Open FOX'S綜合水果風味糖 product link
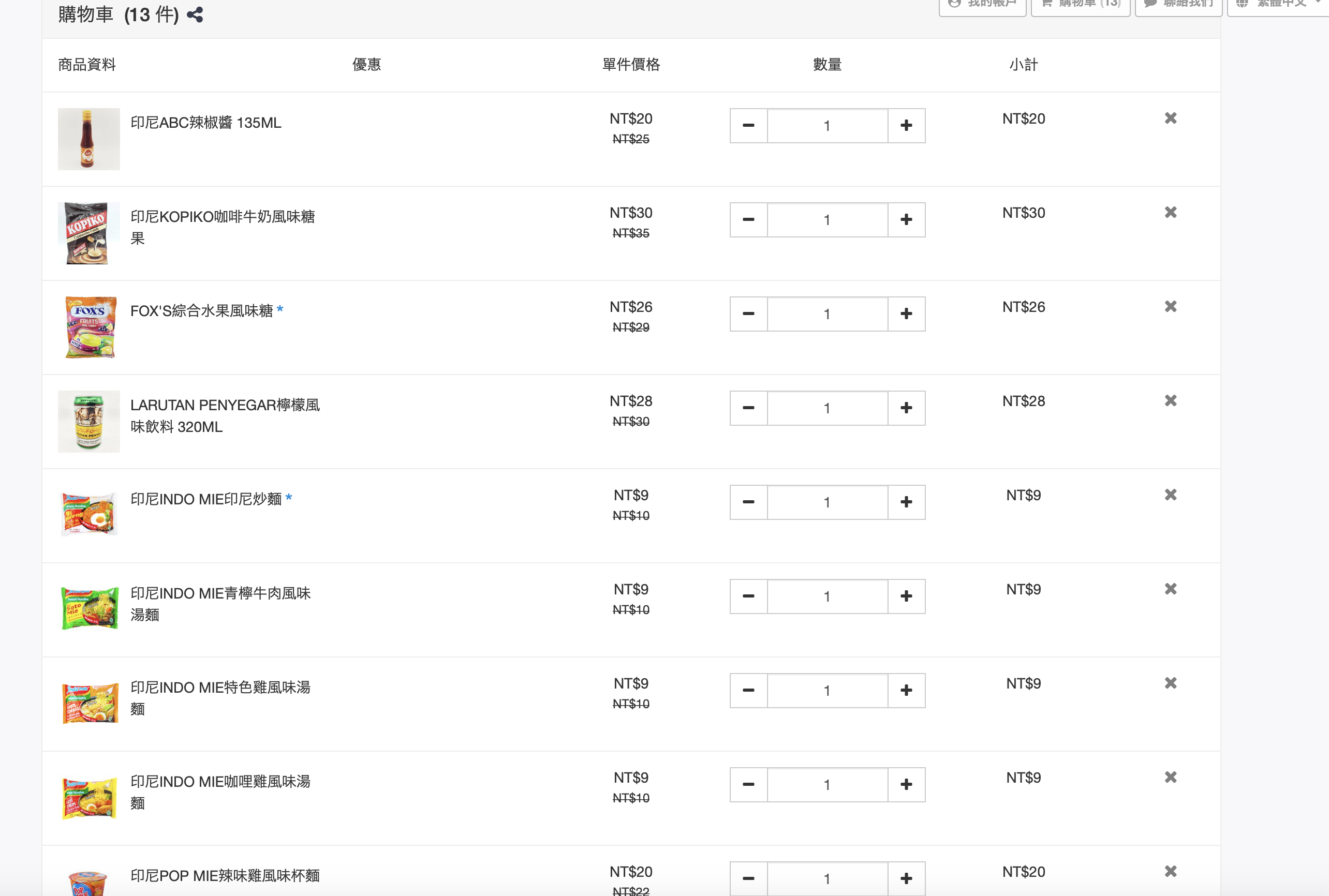Viewport: 1329px width, 896px height. pos(202,311)
